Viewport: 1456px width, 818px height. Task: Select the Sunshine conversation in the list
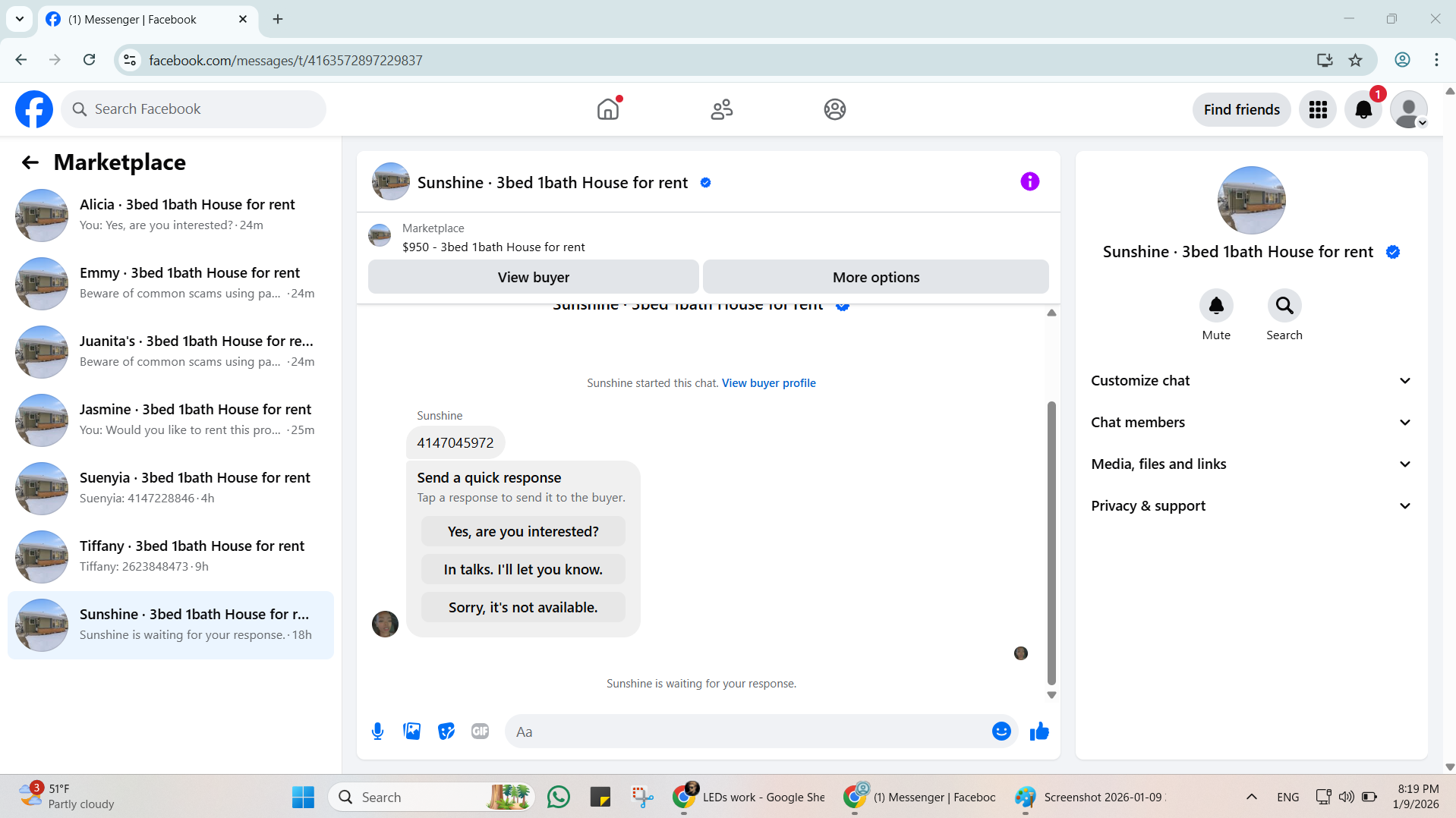point(171,625)
